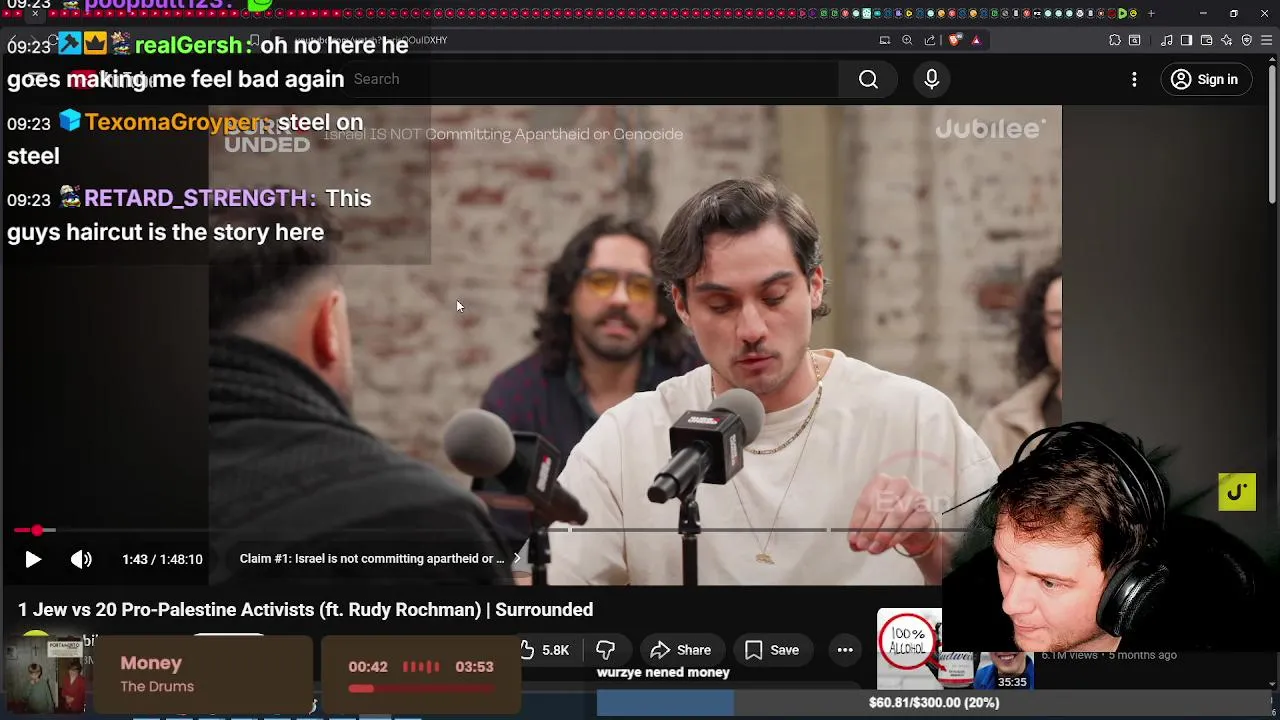This screenshot has width=1280, height=720.
Task: Dislike the video
Action: click(x=605, y=650)
